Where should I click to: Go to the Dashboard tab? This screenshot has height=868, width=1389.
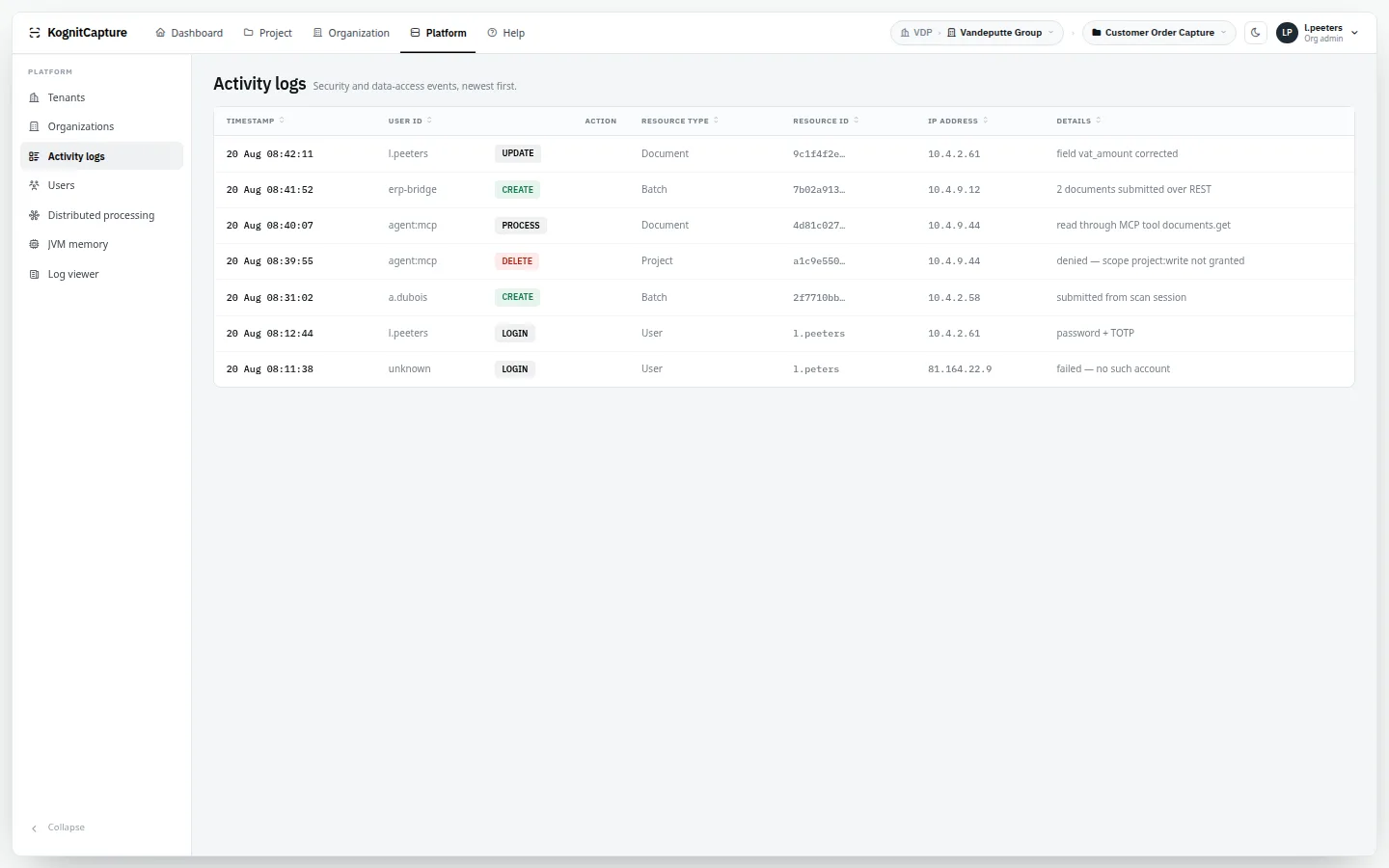point(189,33)
